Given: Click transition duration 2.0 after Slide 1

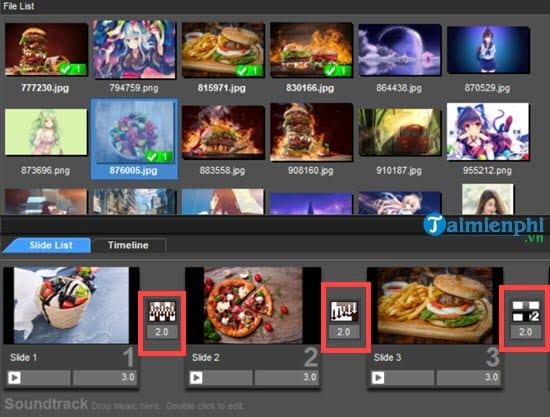Looking at the screenshot, I should pos(162,332).
